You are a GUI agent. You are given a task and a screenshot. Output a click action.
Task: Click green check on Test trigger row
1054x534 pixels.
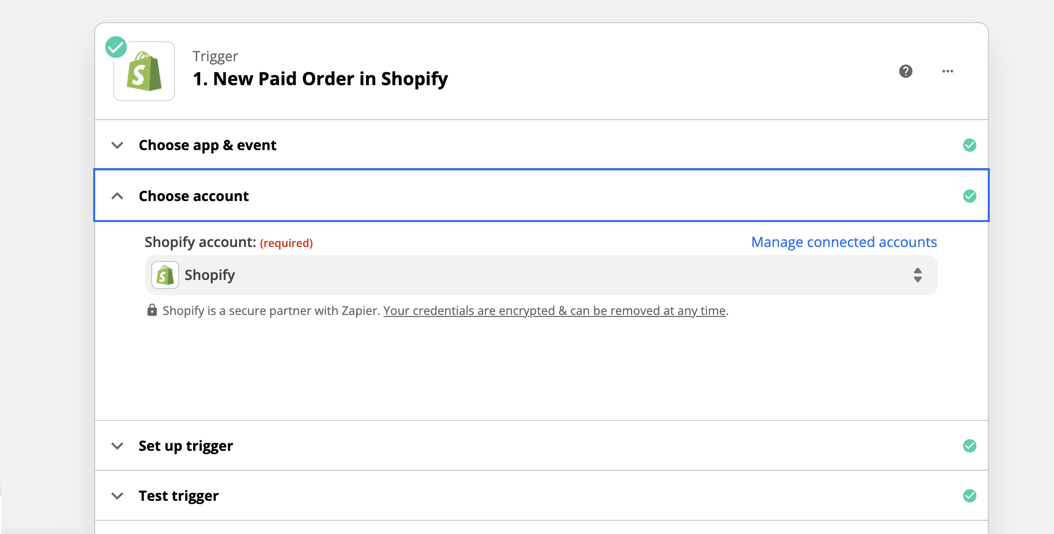point(969,496)
